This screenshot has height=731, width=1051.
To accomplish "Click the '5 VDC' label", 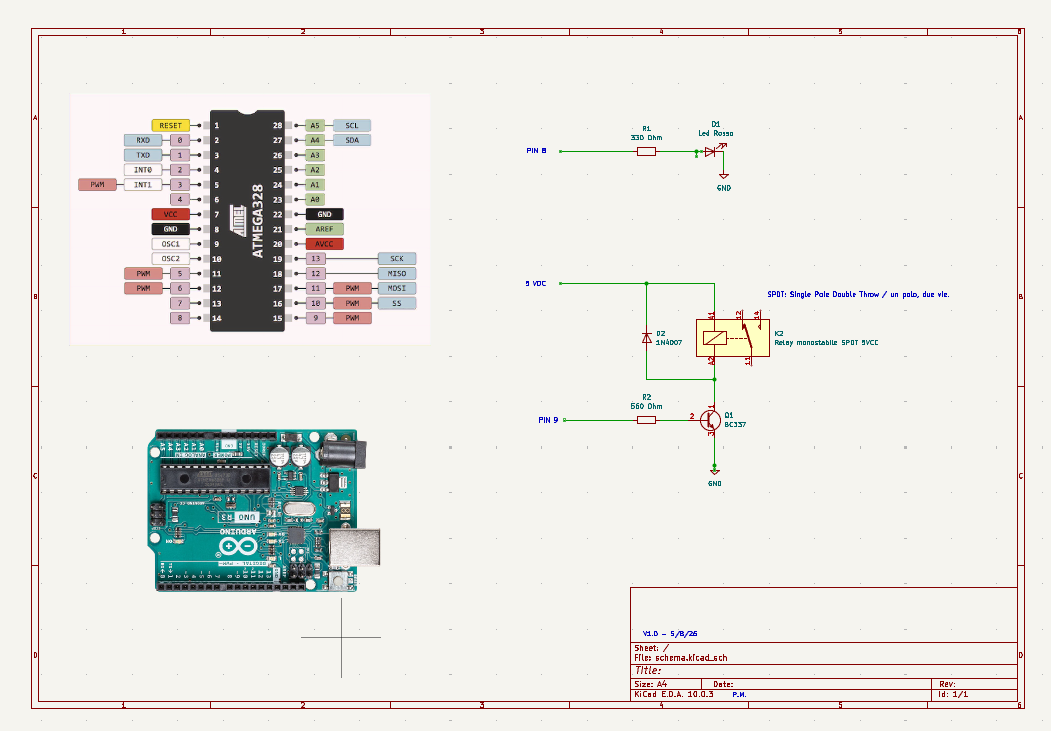I will coord(536,283).
